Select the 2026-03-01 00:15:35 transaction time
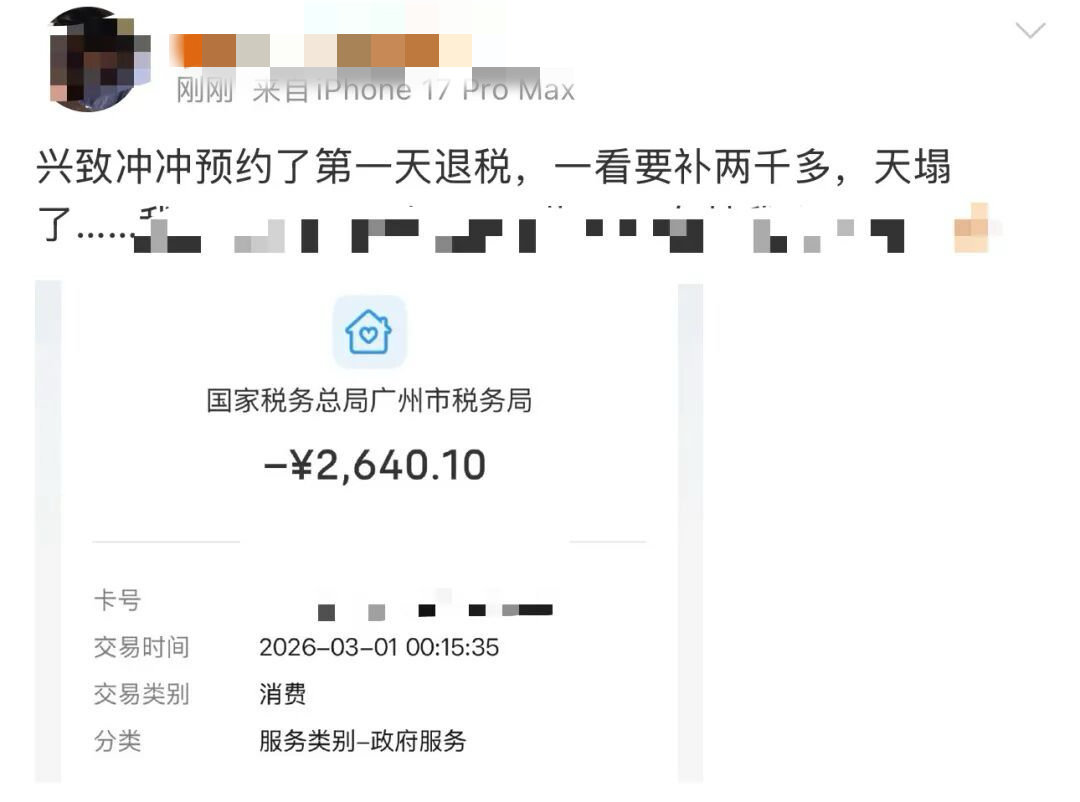The height and width of the screenshot is (802, 1080). point(379,648)
